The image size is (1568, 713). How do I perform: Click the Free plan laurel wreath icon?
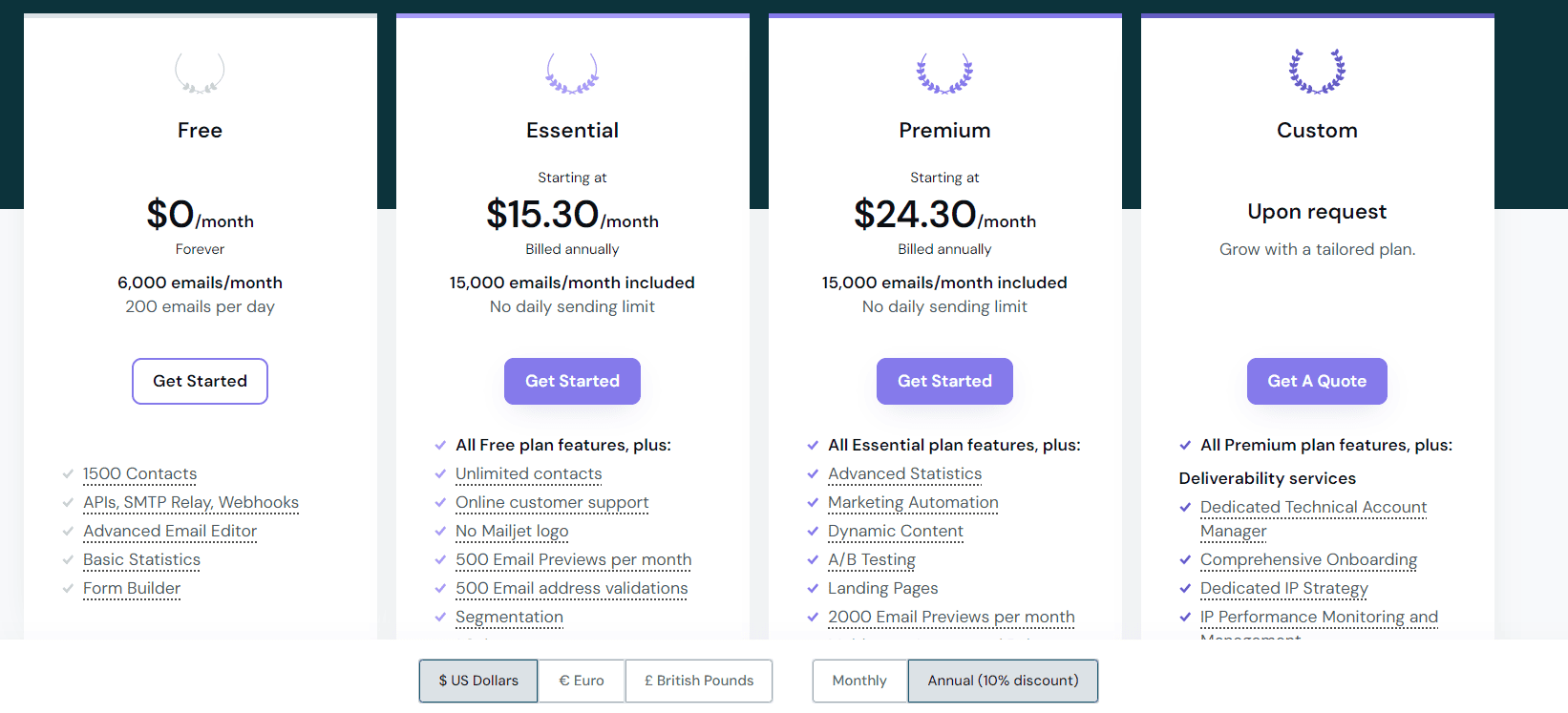pos(200,73)
